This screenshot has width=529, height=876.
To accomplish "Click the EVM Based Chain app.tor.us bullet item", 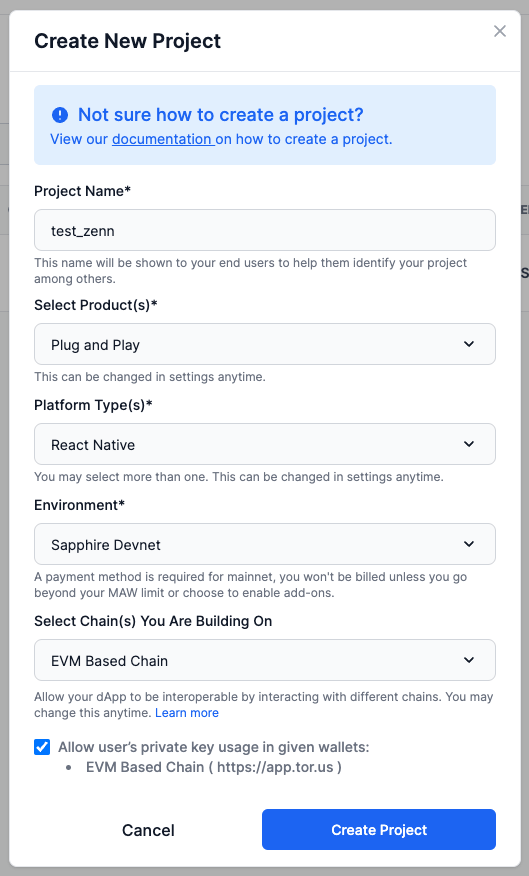I will 213,767.
